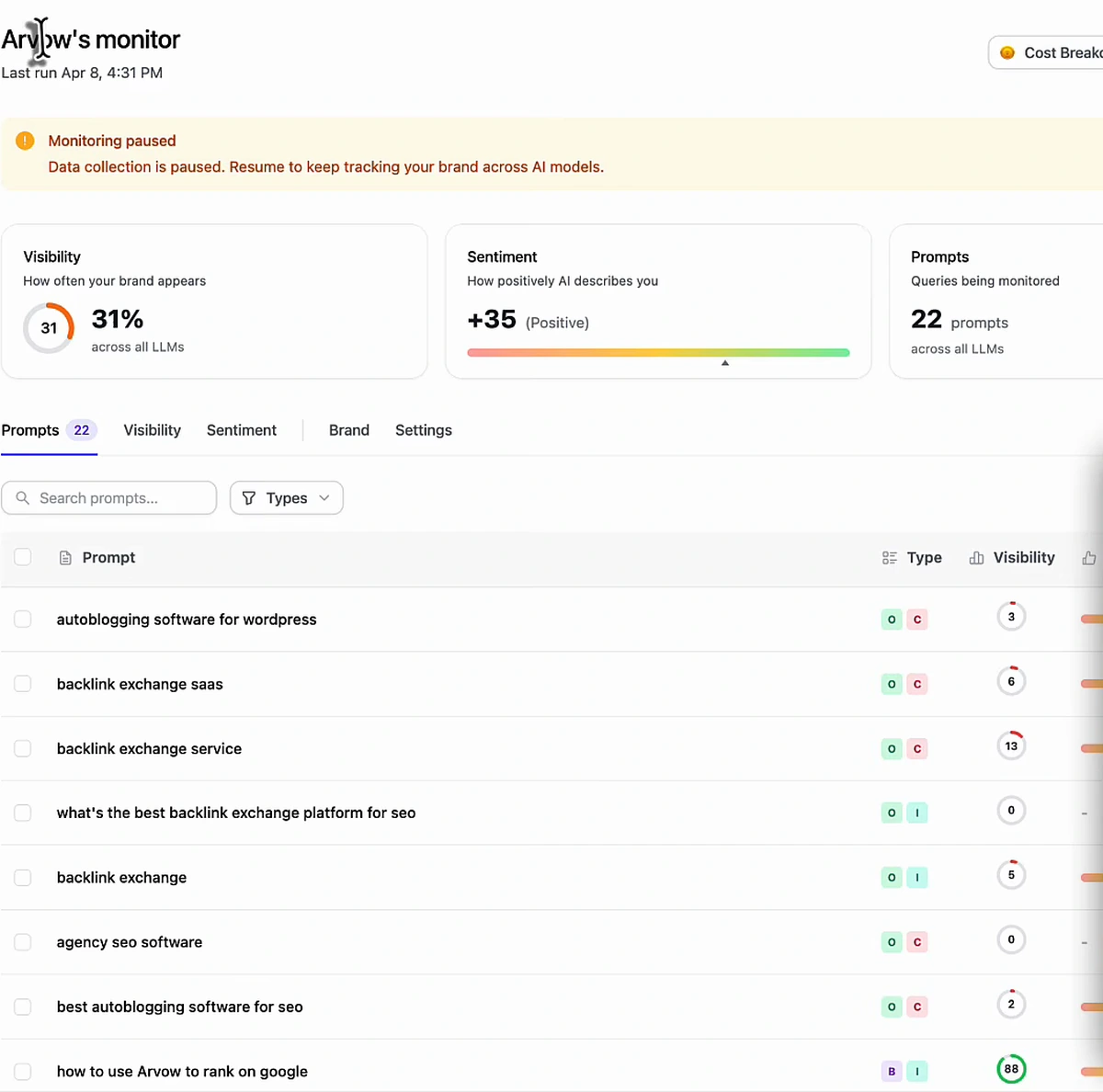Click the Visibility column bar-chart icon
This screenshot has width=1103, height=1092.
click(976, 558)
